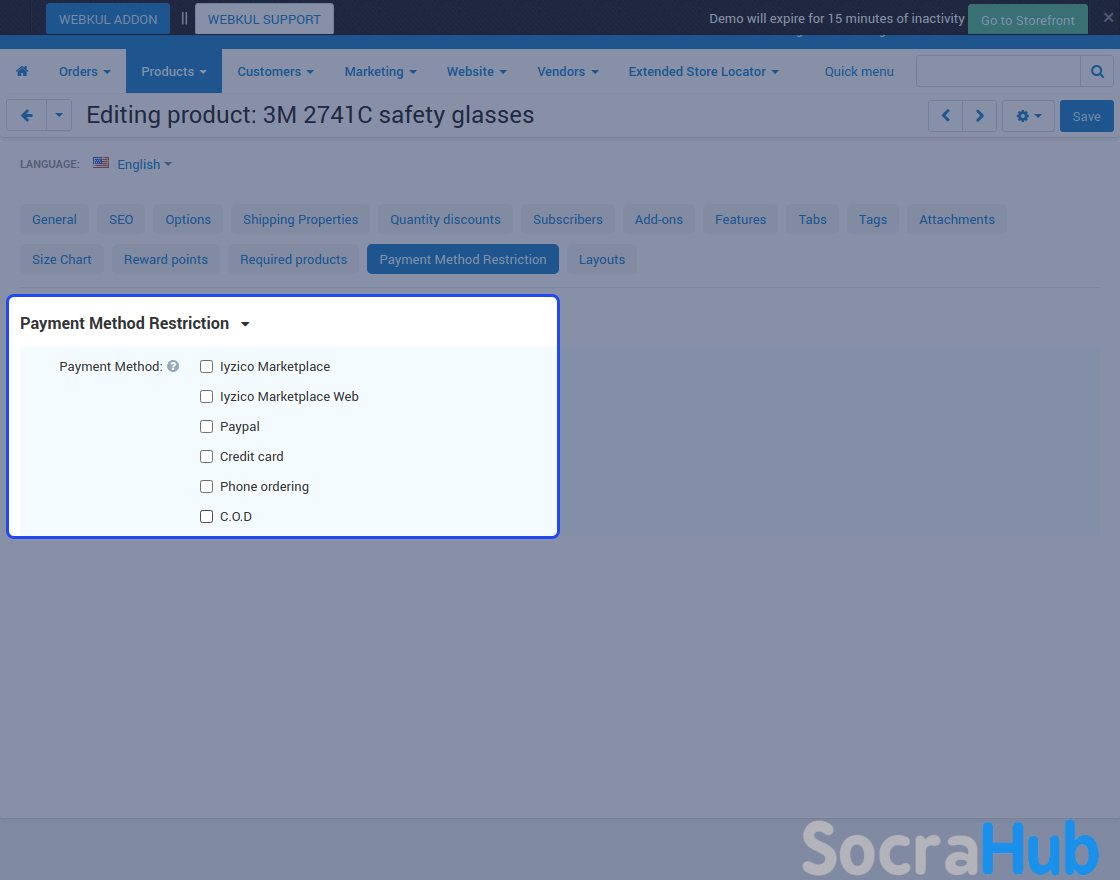Screen dimensions: 1120x880
Task: Toggle Iyzico Marketplace Web checkbox
Action: [x=207, y=397]
